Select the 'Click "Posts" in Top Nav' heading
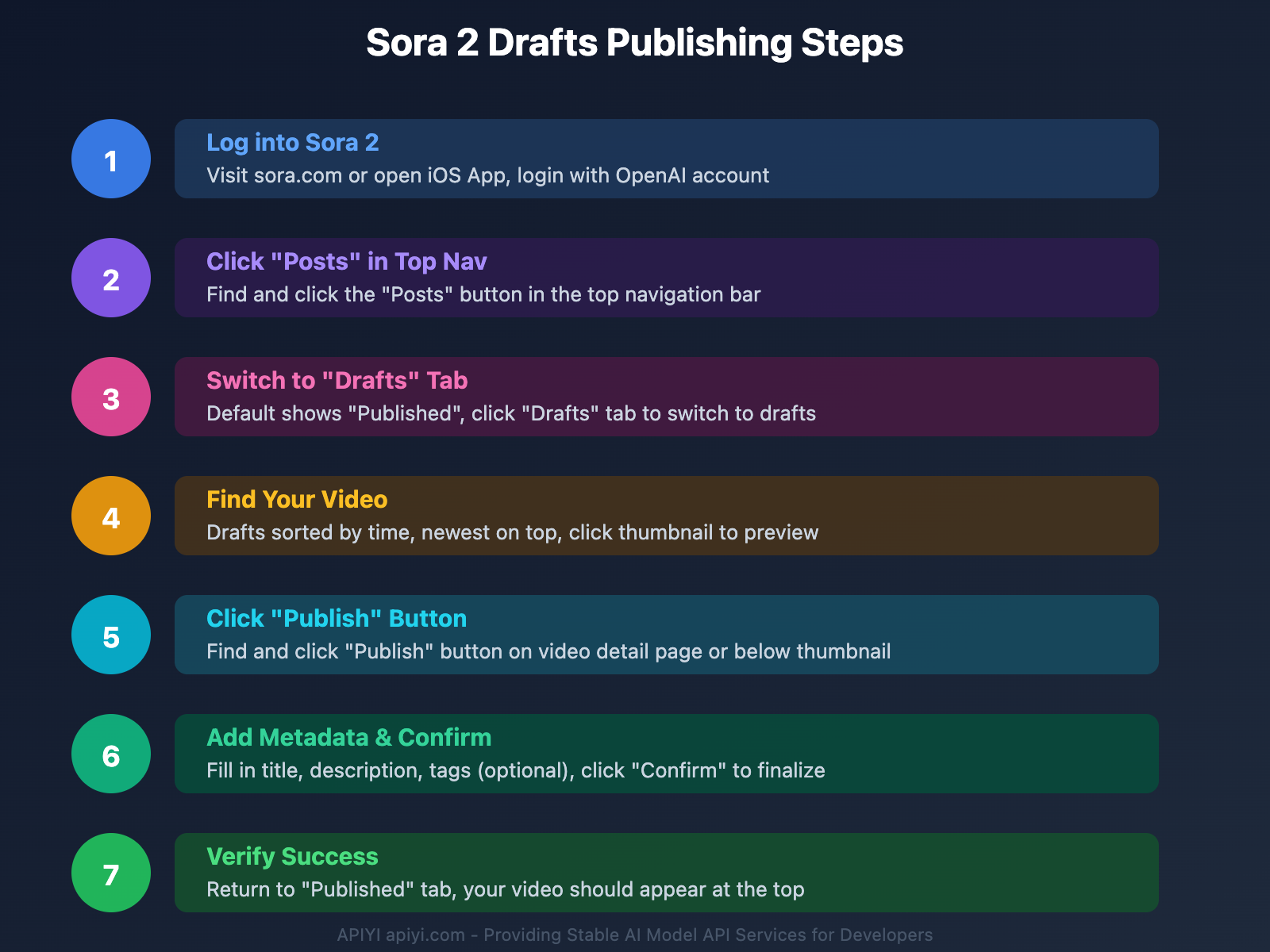Image resolution: width=1270 pixels, height=952 pixels. 346,262
